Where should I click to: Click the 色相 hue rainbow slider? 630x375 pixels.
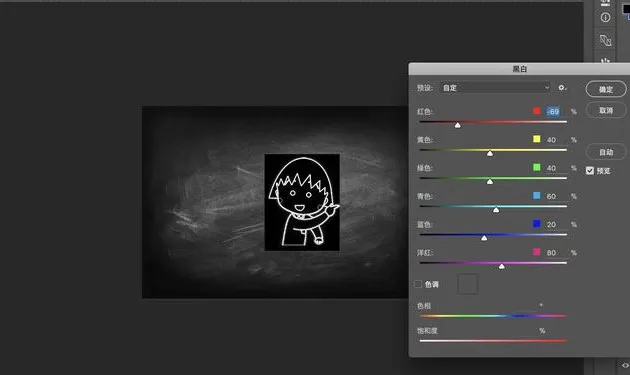(493, 316)
